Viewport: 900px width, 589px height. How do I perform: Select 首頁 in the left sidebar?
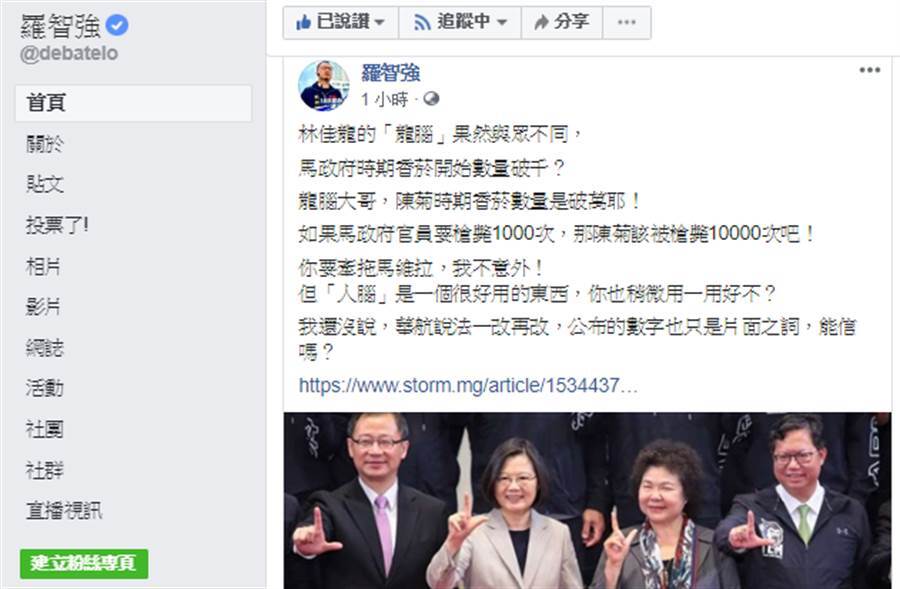click(x=133, y=103)
